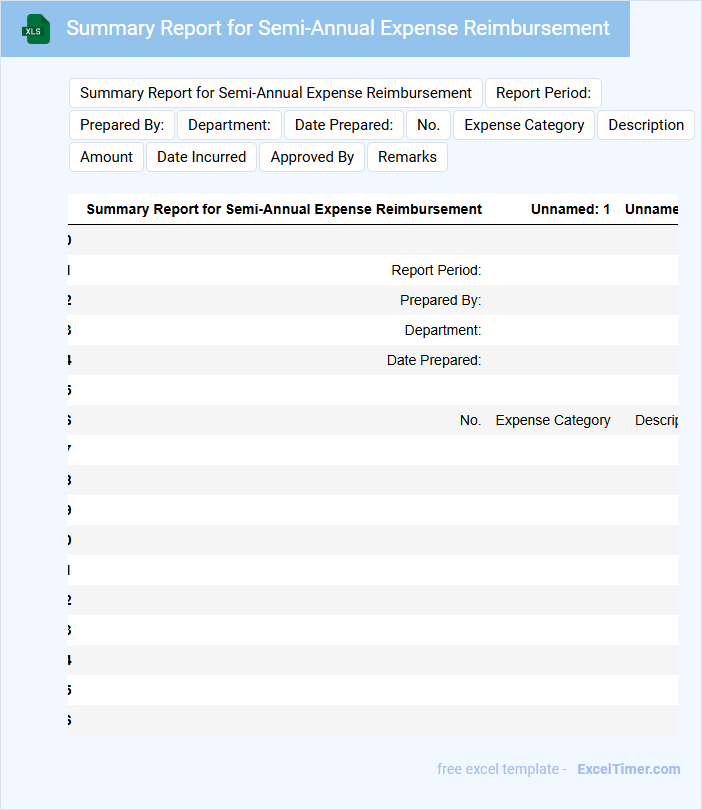Click the 'Expense Category' tag
Viewport: 702px width, 810px height.
[x=524, y=125]
